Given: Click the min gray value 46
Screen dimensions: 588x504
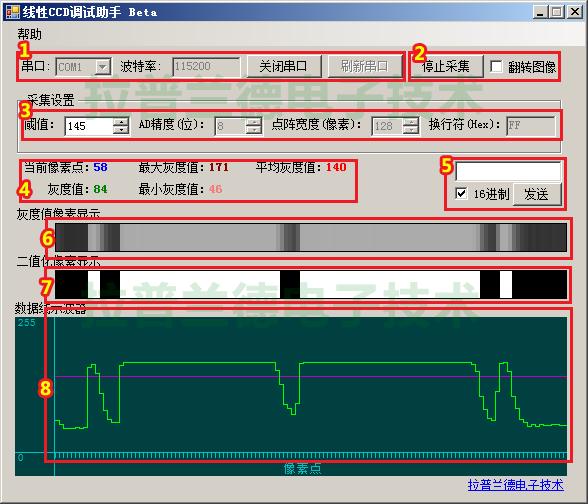Looking at the screenshot, I should pyautogui.click(x=215, y=189).
